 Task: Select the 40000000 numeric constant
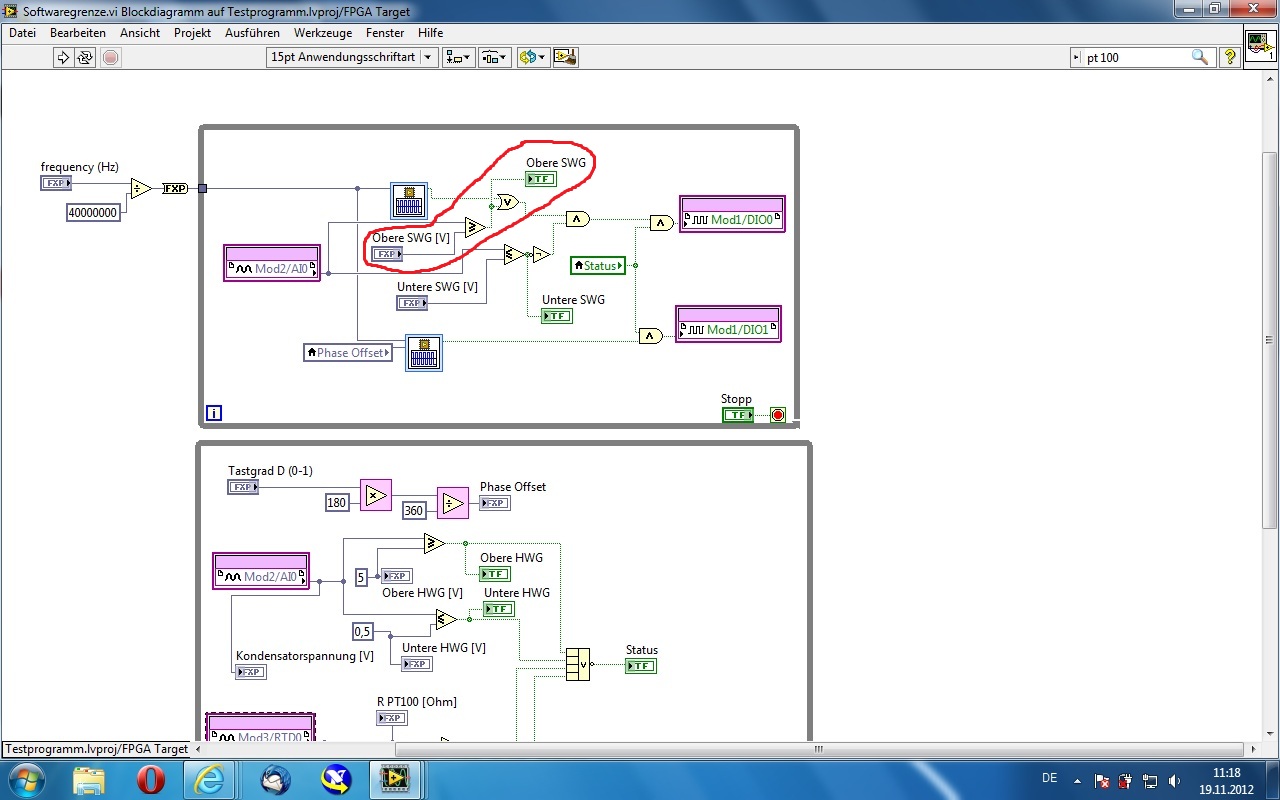pyautogui.click(x=93, y=212)
